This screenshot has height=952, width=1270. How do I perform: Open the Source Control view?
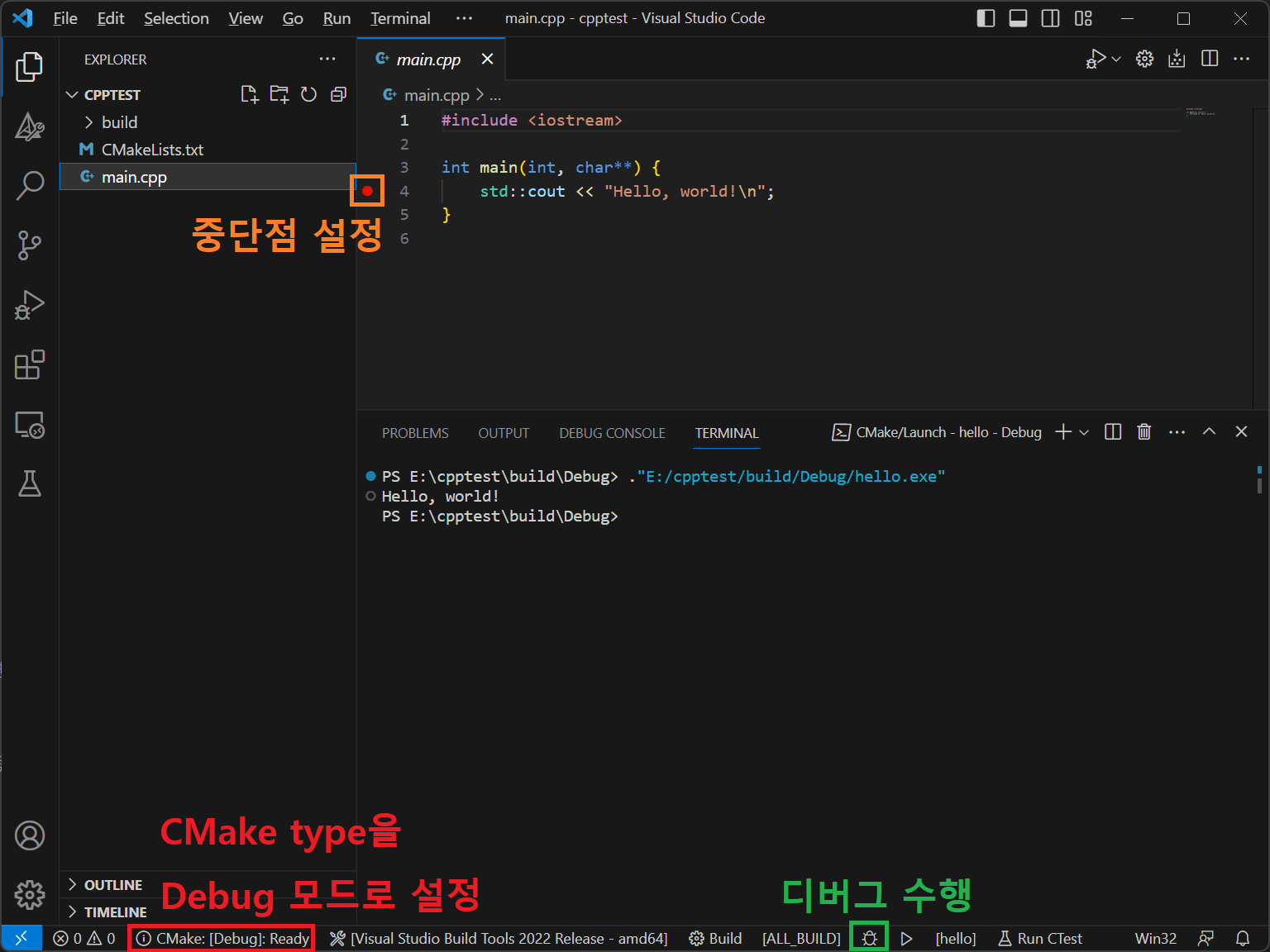30,245
